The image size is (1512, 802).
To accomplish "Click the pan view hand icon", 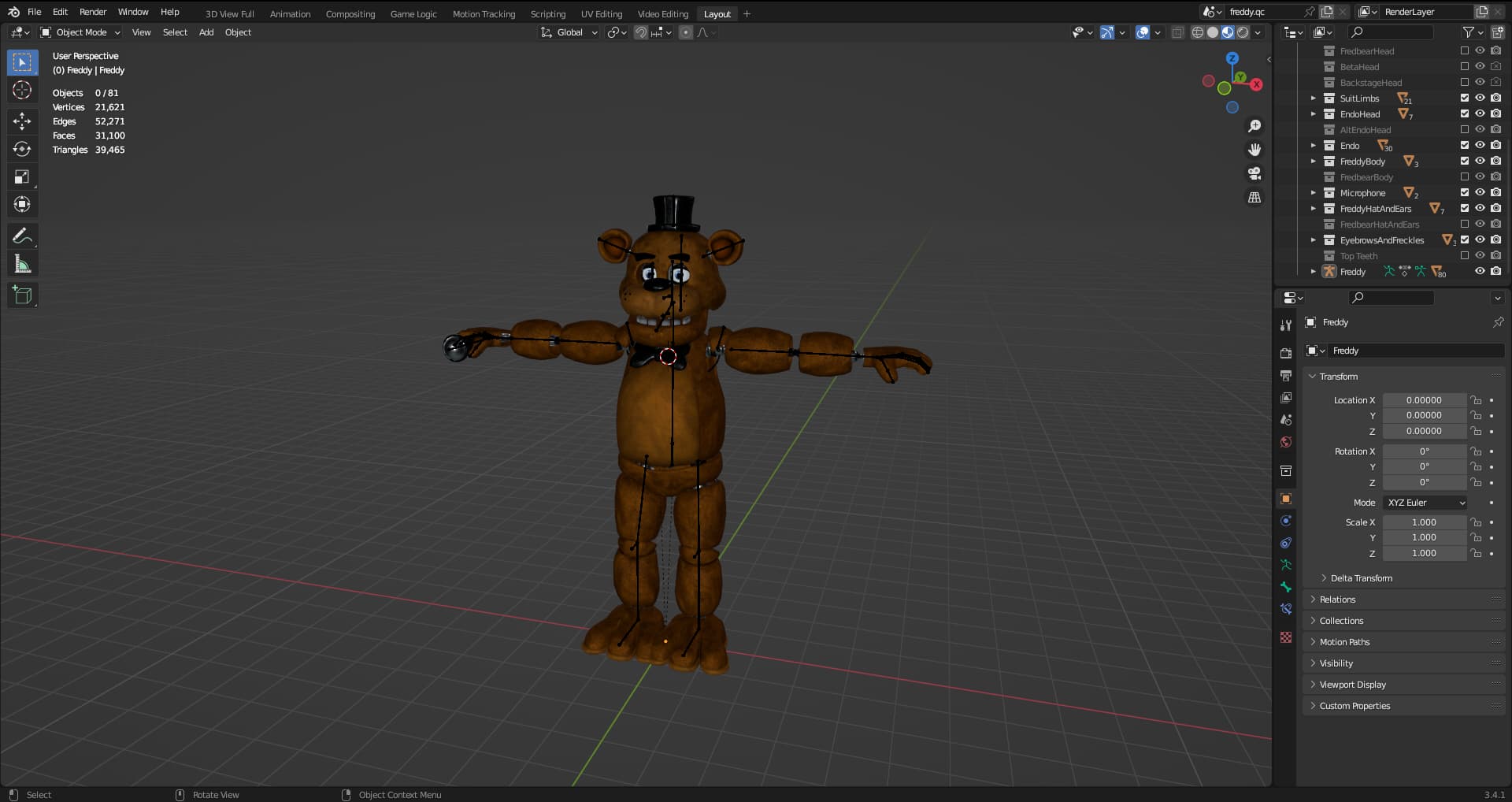I will tap(1254, 150).
